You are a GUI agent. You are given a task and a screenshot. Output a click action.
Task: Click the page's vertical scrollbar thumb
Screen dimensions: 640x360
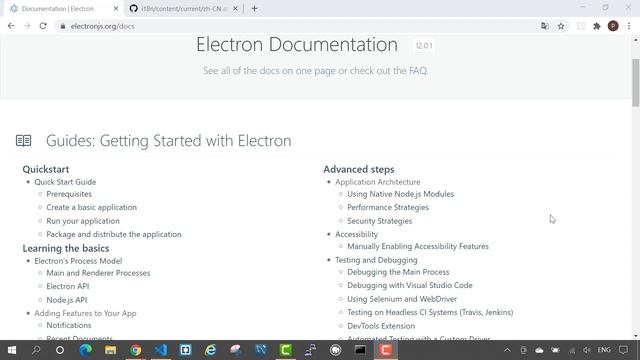click(x=636, y=82)
